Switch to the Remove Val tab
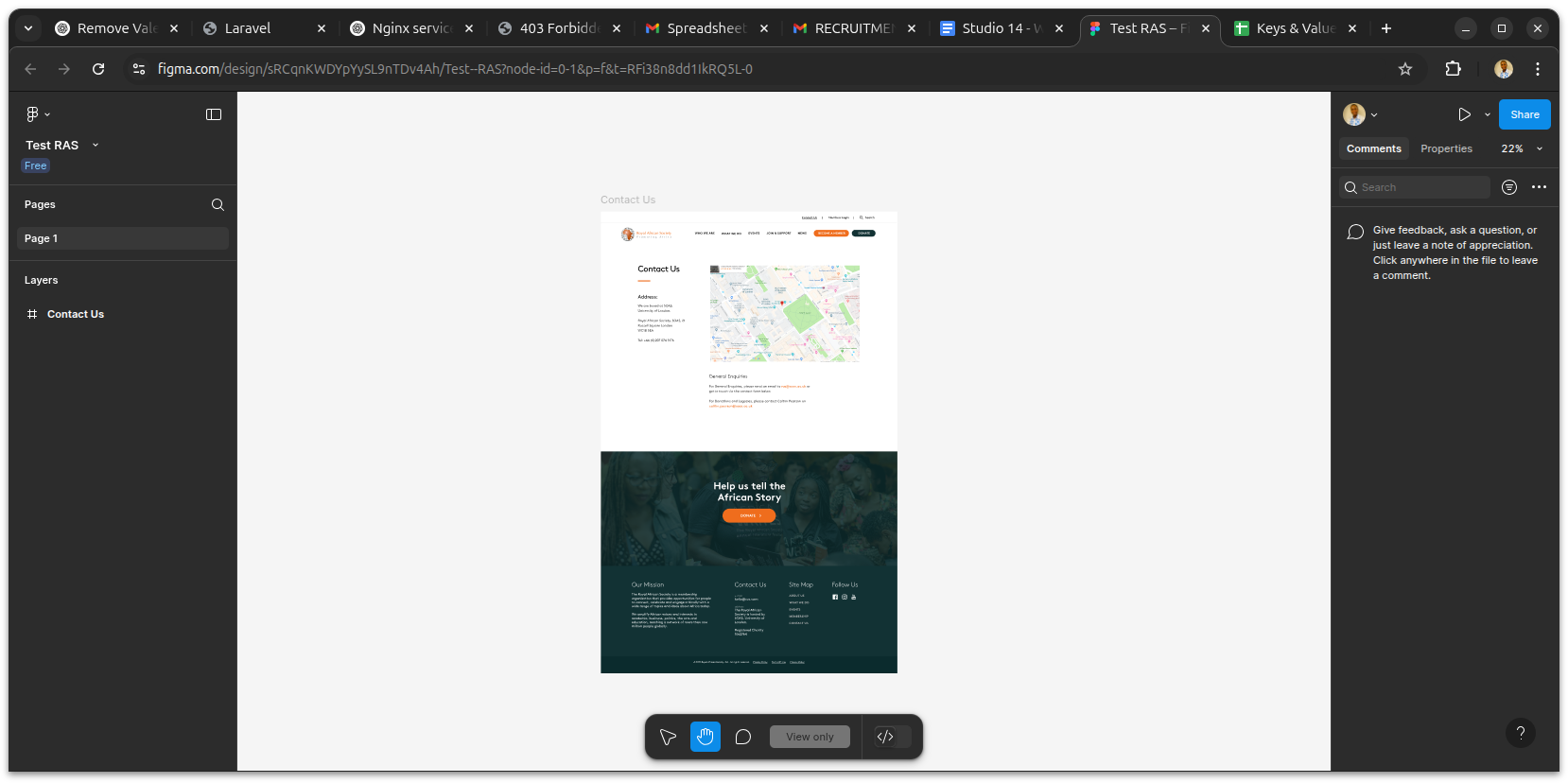Image resolution: width=1568 pixels, height=783 pixels. click(x=117, y=28)
